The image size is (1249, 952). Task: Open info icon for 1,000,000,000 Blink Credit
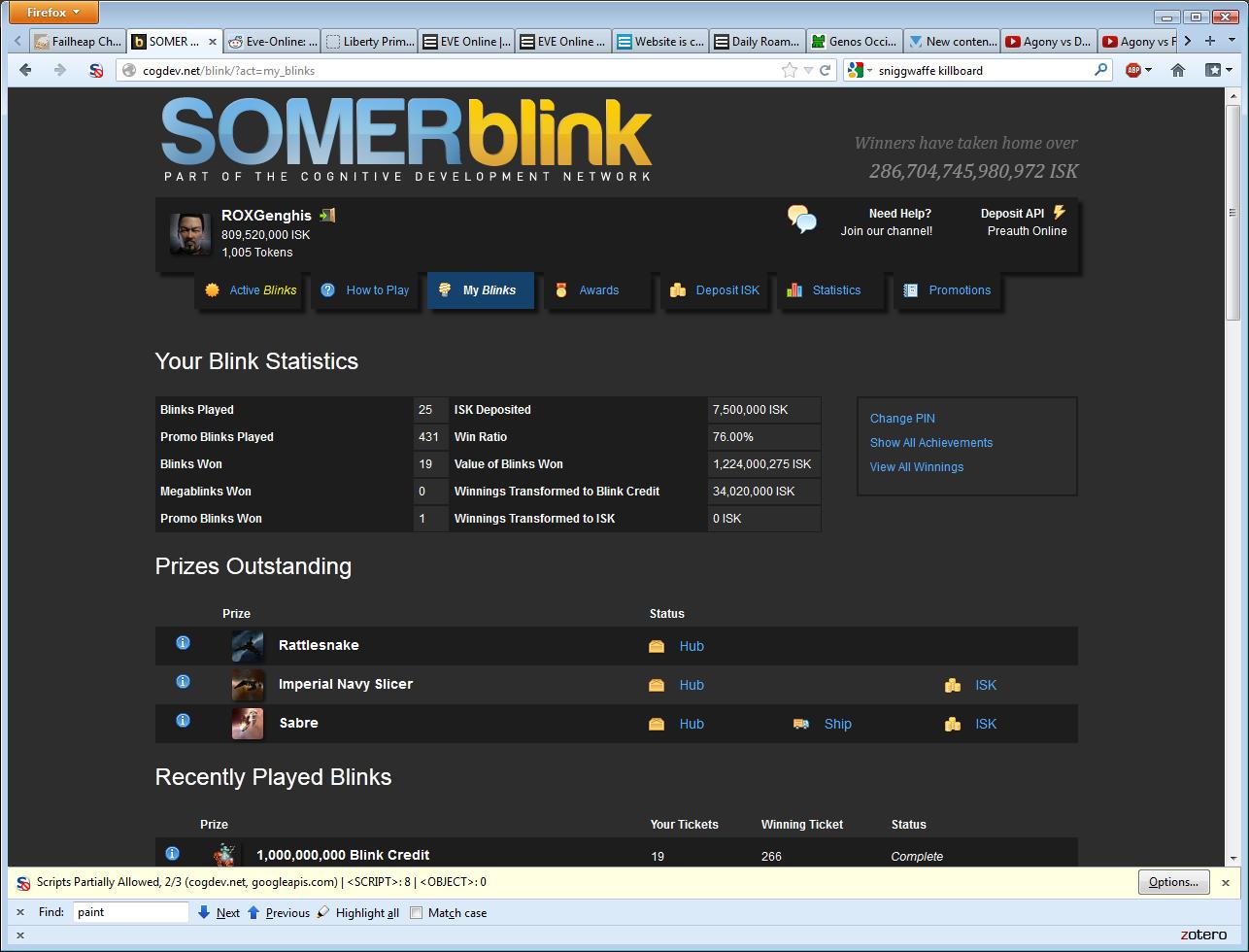click(172, 854)
